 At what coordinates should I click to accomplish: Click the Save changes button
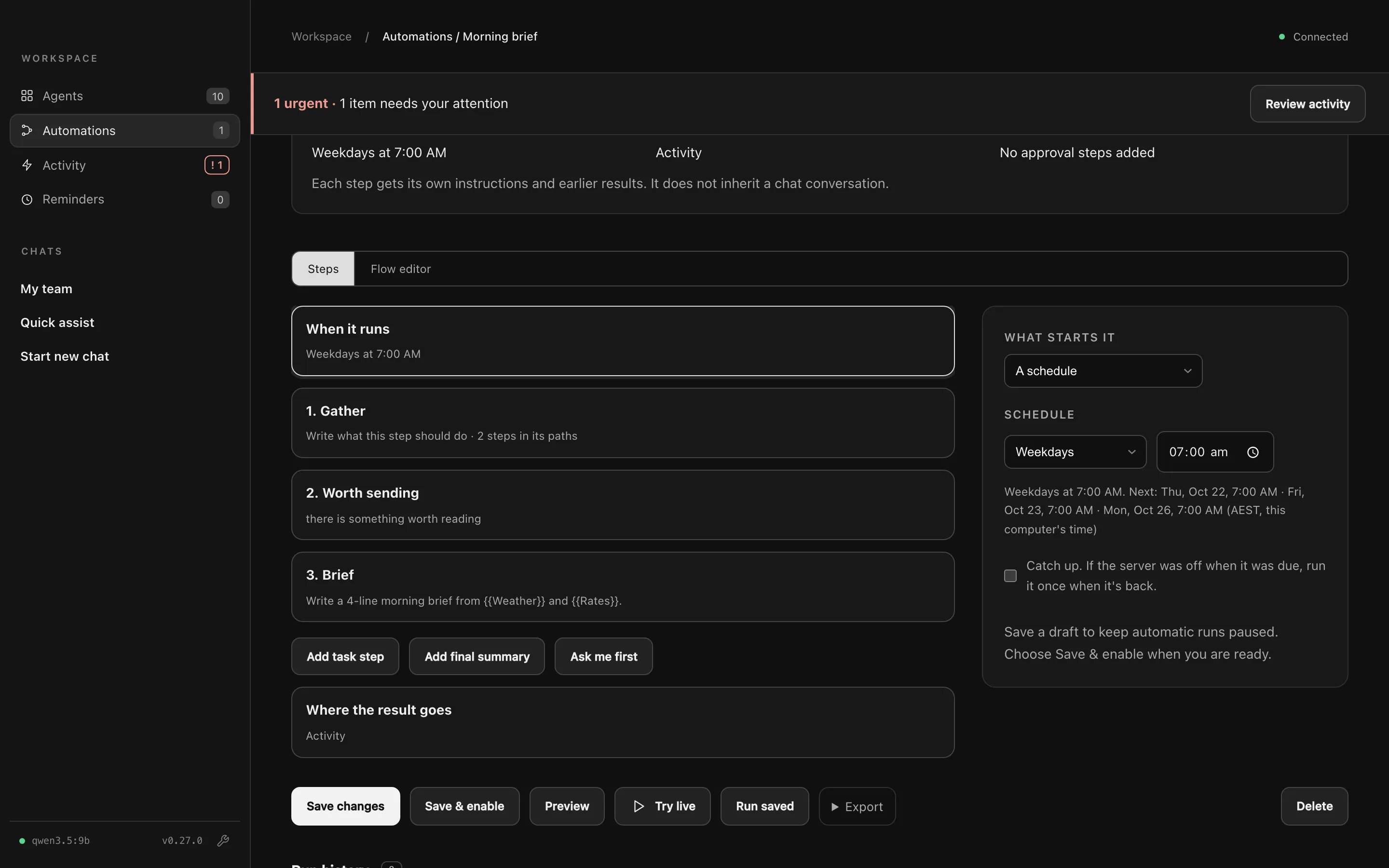(x=345, y=806)
